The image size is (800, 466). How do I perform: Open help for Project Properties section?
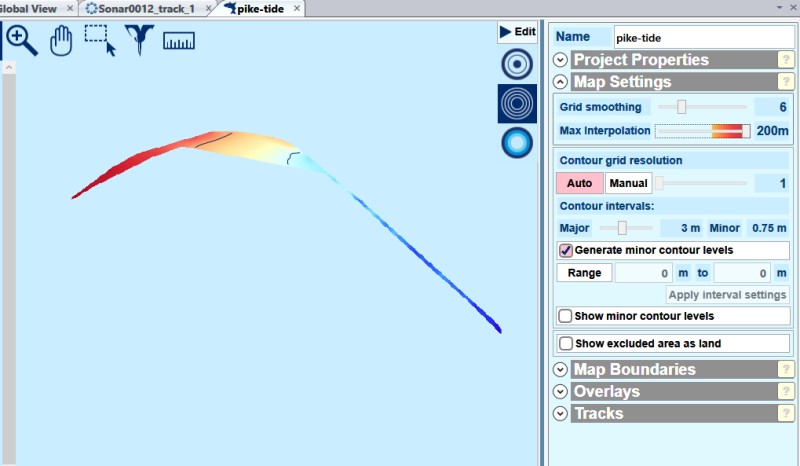click(786, 60)
